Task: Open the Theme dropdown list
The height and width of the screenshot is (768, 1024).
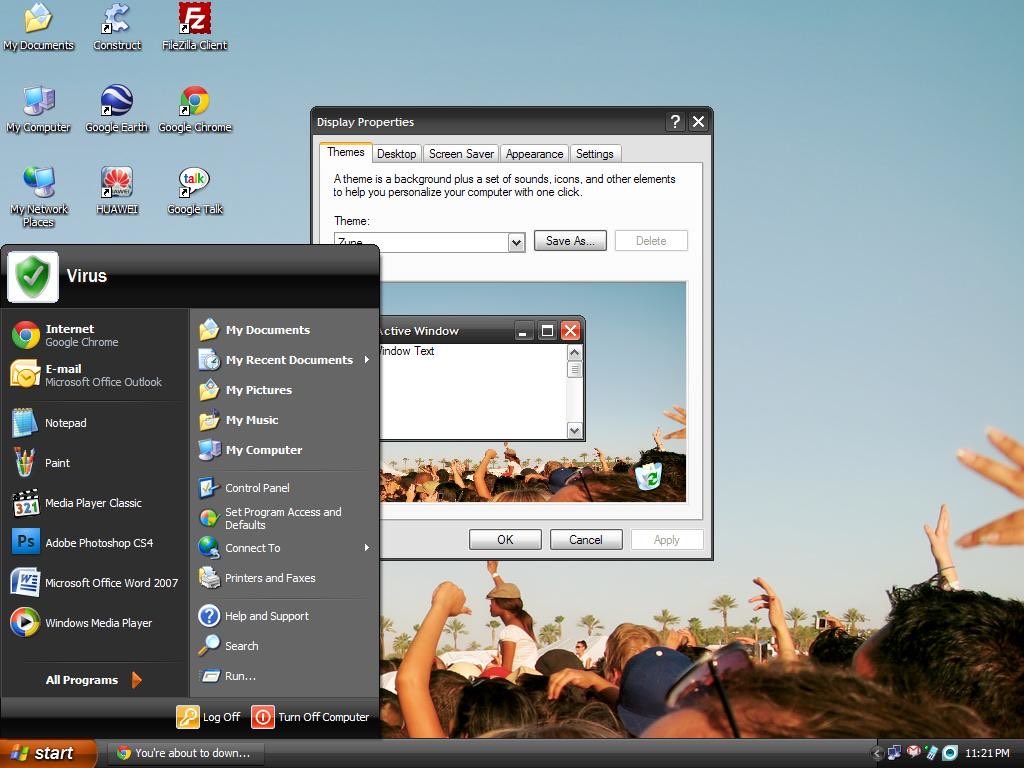Action: pyautogui.click(x=516, y=242)
